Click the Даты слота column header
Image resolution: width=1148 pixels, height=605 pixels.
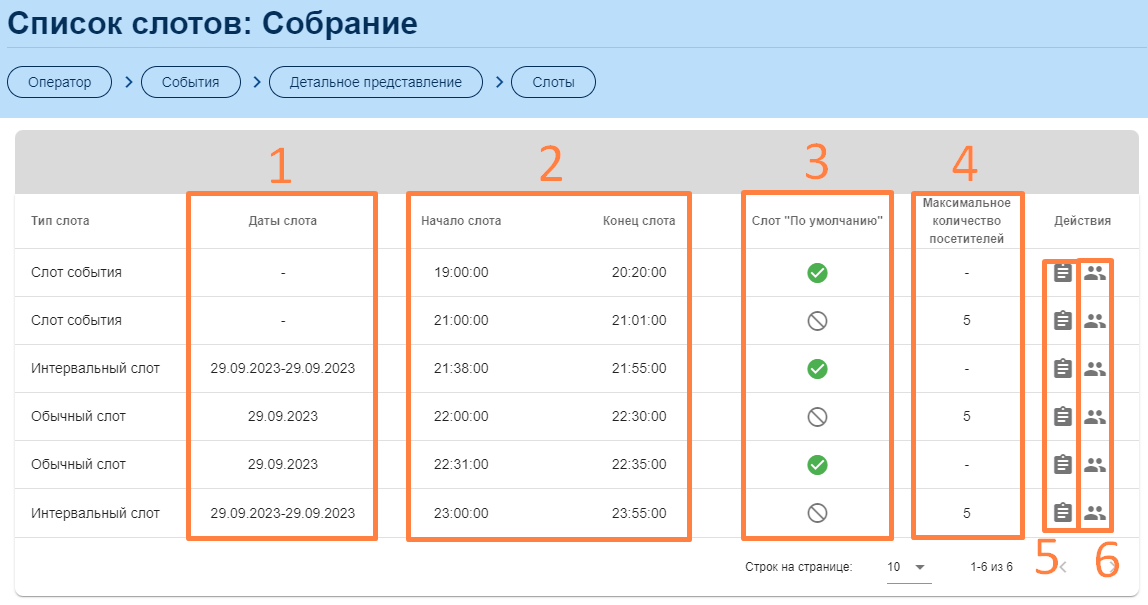point(282,221)
